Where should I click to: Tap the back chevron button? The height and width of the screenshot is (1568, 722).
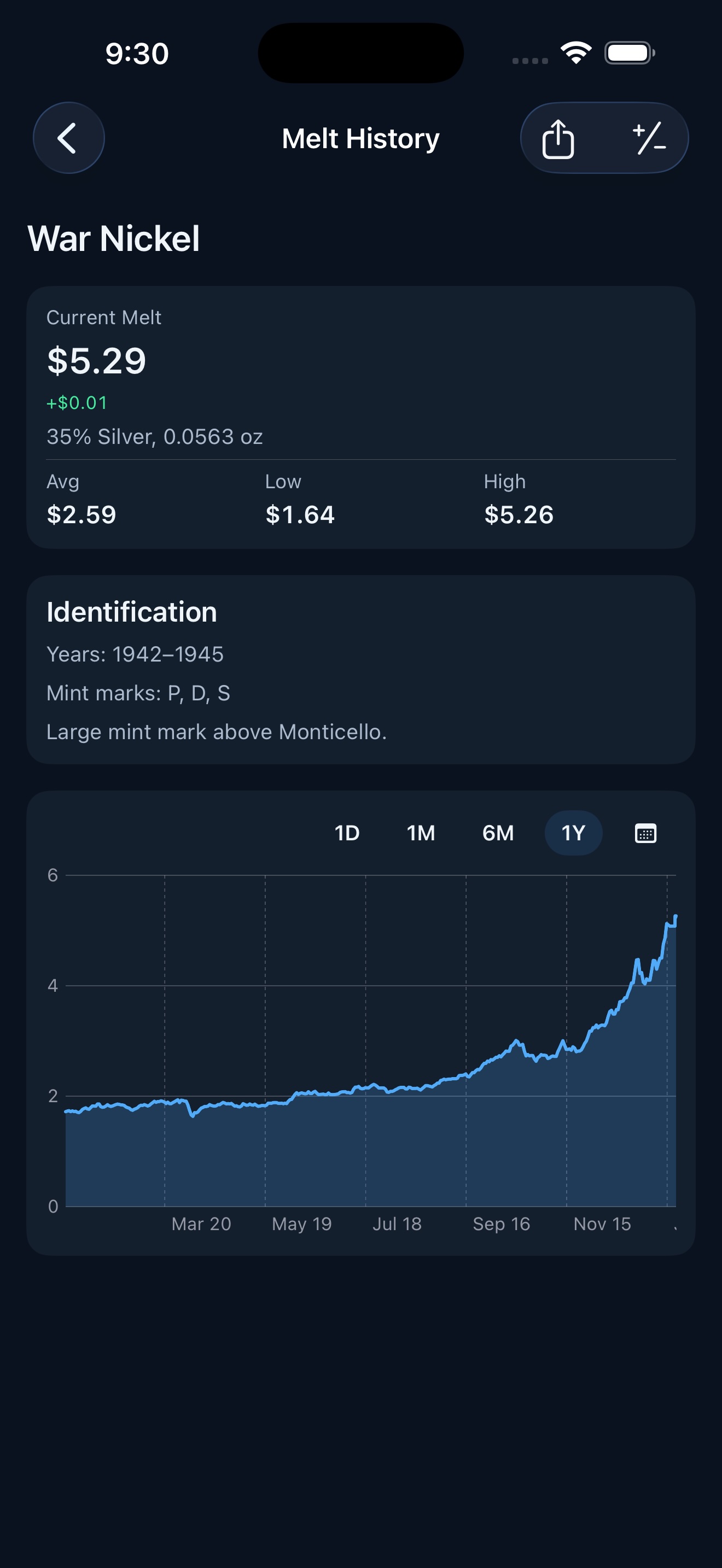tap(68, 138)
